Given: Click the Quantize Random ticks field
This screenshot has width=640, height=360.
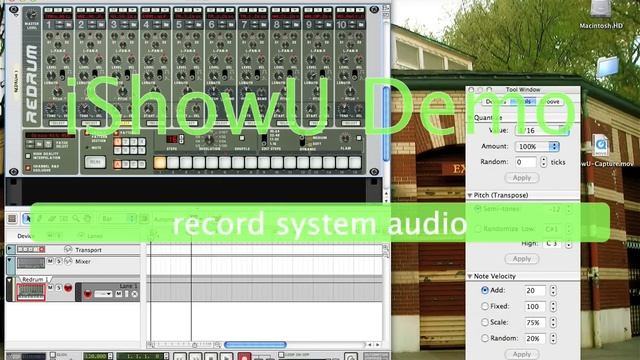Looking at the screenshot, I should pyautogui.click(x=525, y=162).
